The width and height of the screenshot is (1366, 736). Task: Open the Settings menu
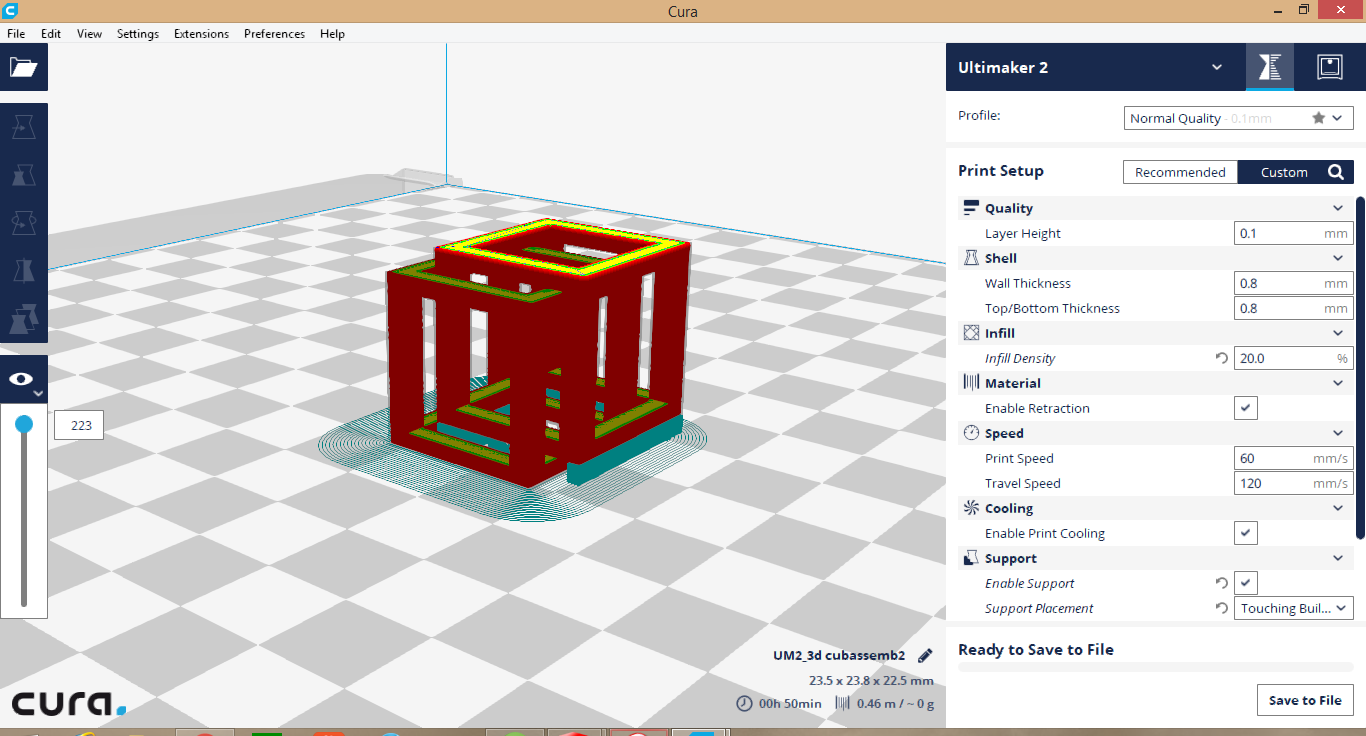tap(138, 33)
